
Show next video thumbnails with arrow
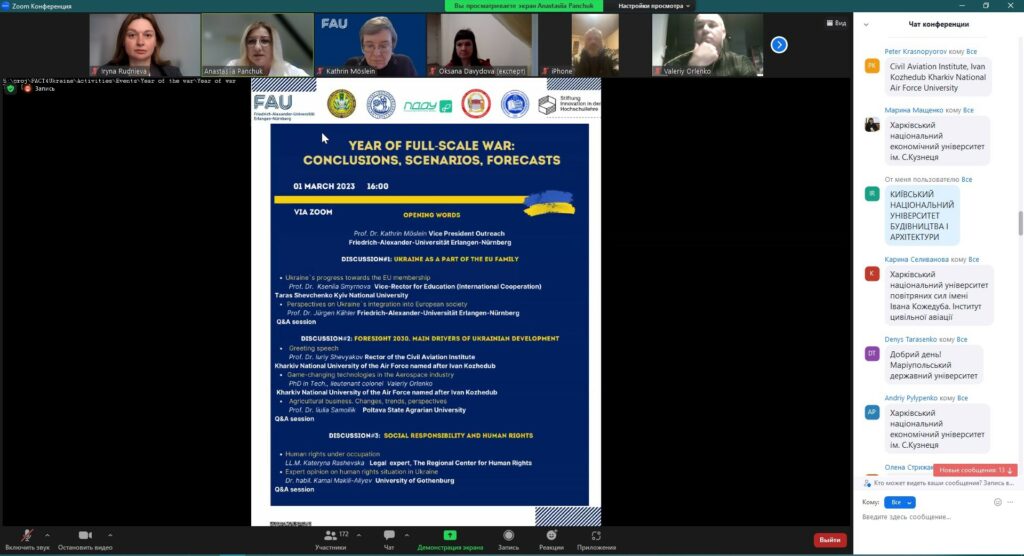(778, 44)
